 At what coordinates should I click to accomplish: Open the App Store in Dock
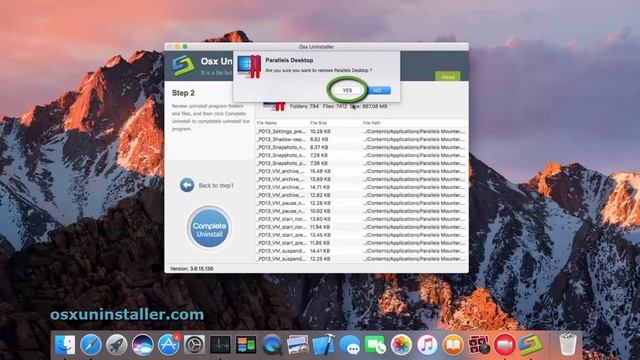(168, 345)
